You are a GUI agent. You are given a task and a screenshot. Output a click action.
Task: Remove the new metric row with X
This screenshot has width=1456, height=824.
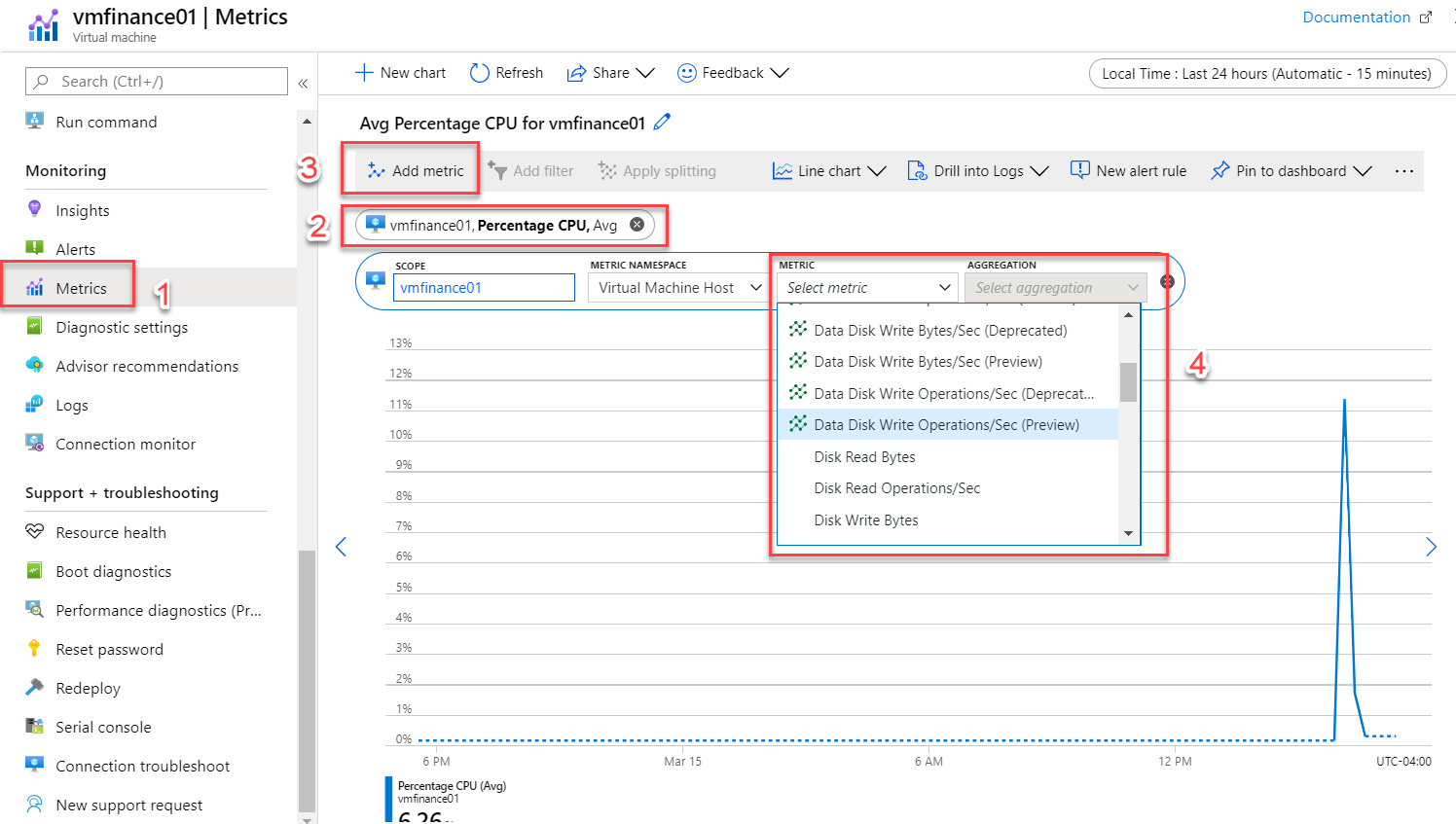coord(1167,282)
